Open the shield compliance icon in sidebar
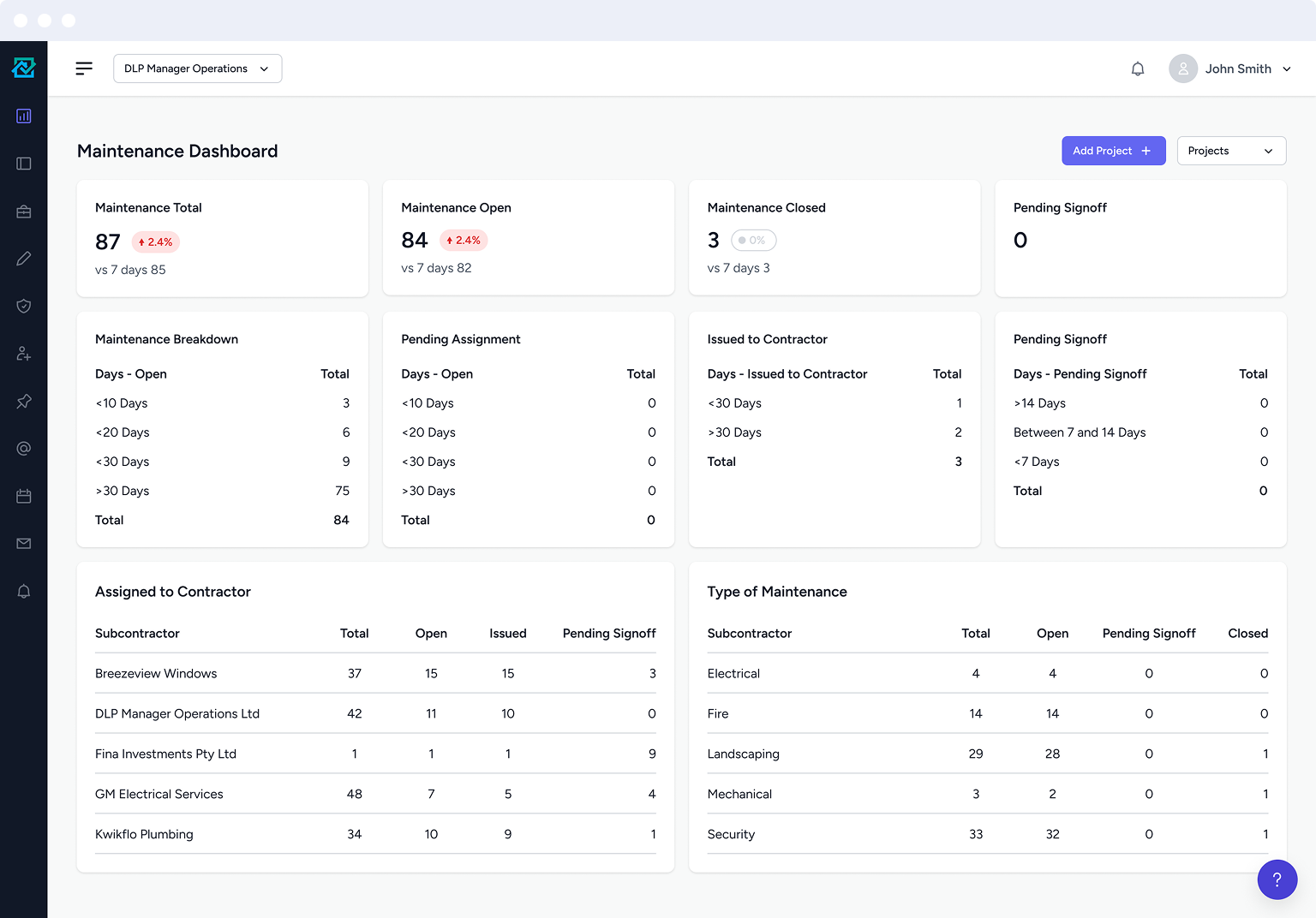The image size is (1316, 918). pos(23,306)
